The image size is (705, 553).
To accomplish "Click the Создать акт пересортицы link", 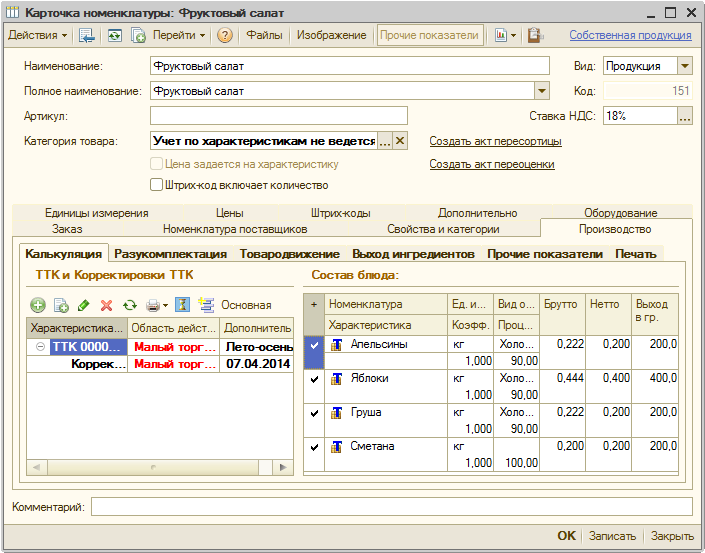I will point(495,141).
